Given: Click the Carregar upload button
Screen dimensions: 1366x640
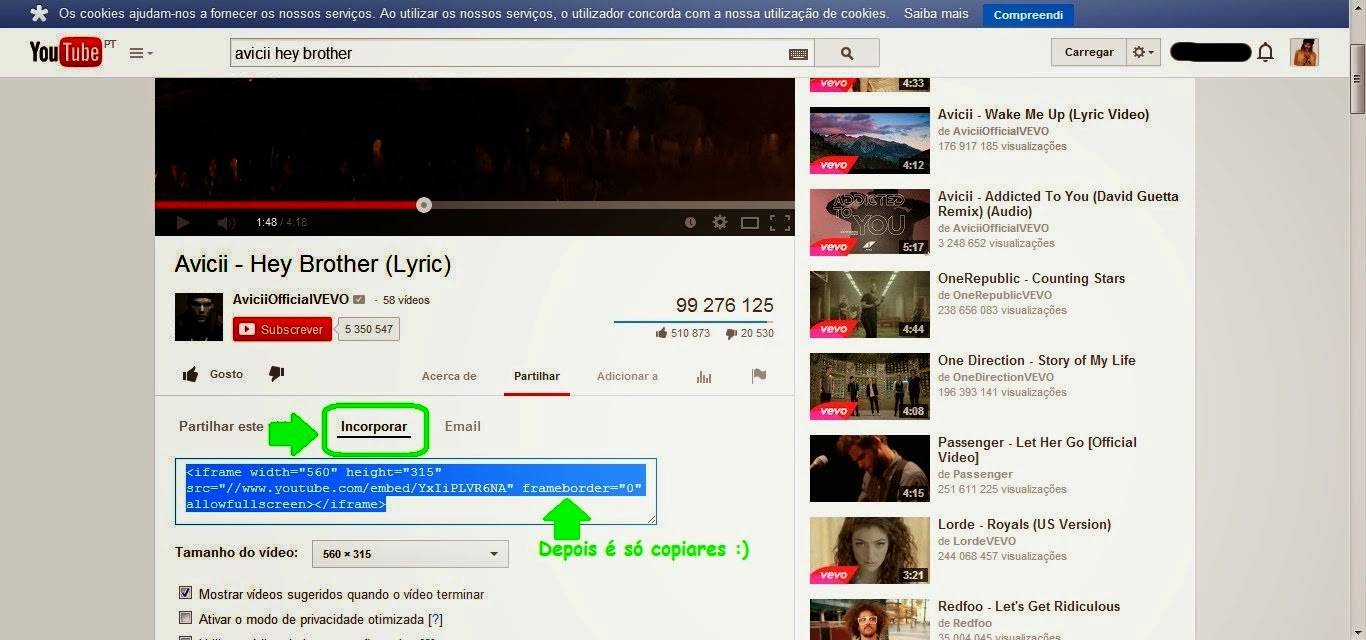Looking at the screenshot, I should (1089, 52).
